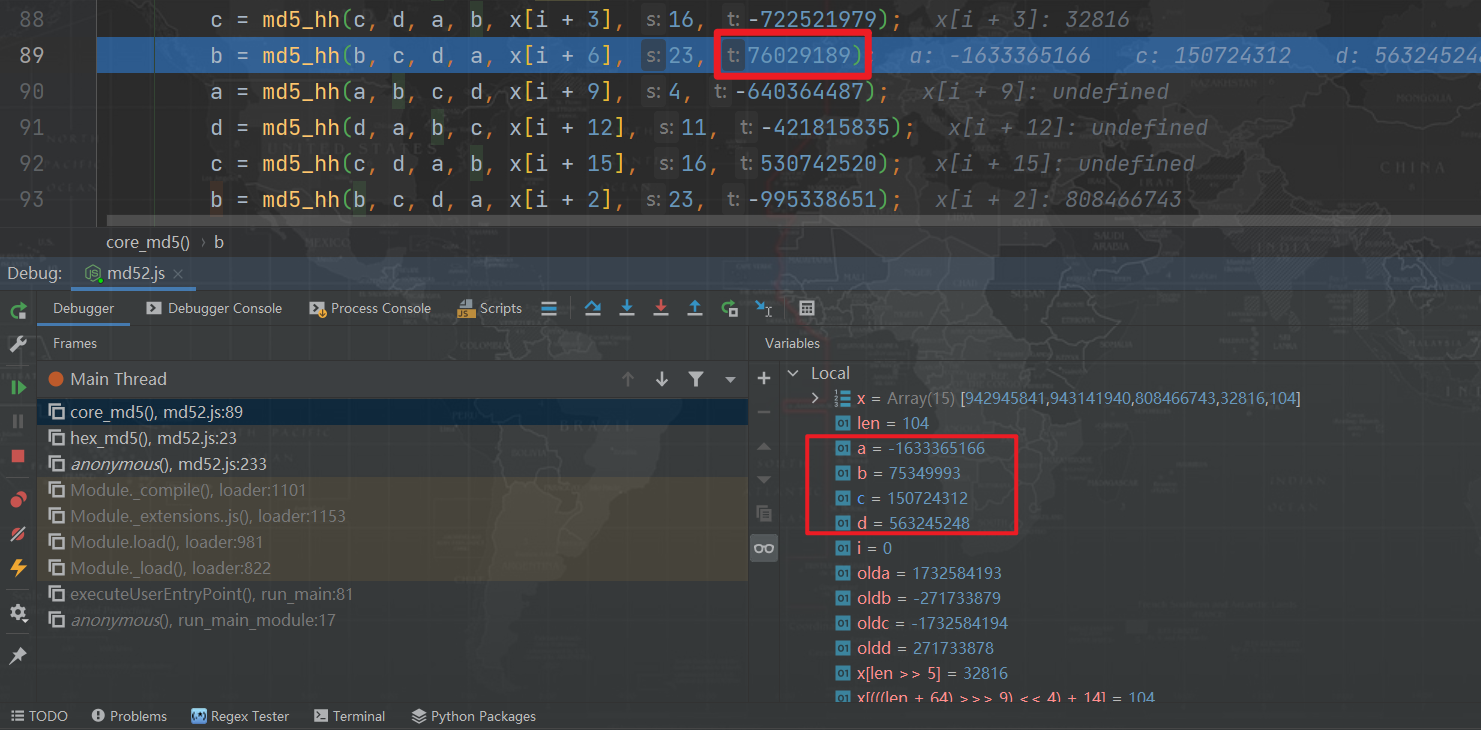The image size is (1481, 730).
Task: Open the Process Console tab
Action: [370, 308]
